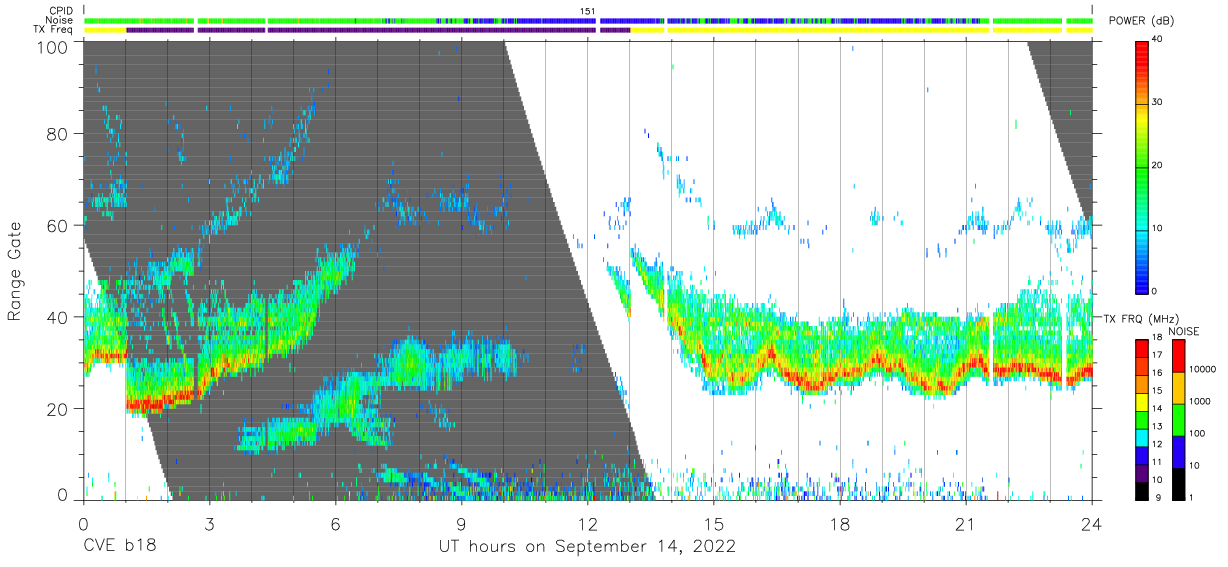Click the purple TX Freq bar segment

pos(378,30)
